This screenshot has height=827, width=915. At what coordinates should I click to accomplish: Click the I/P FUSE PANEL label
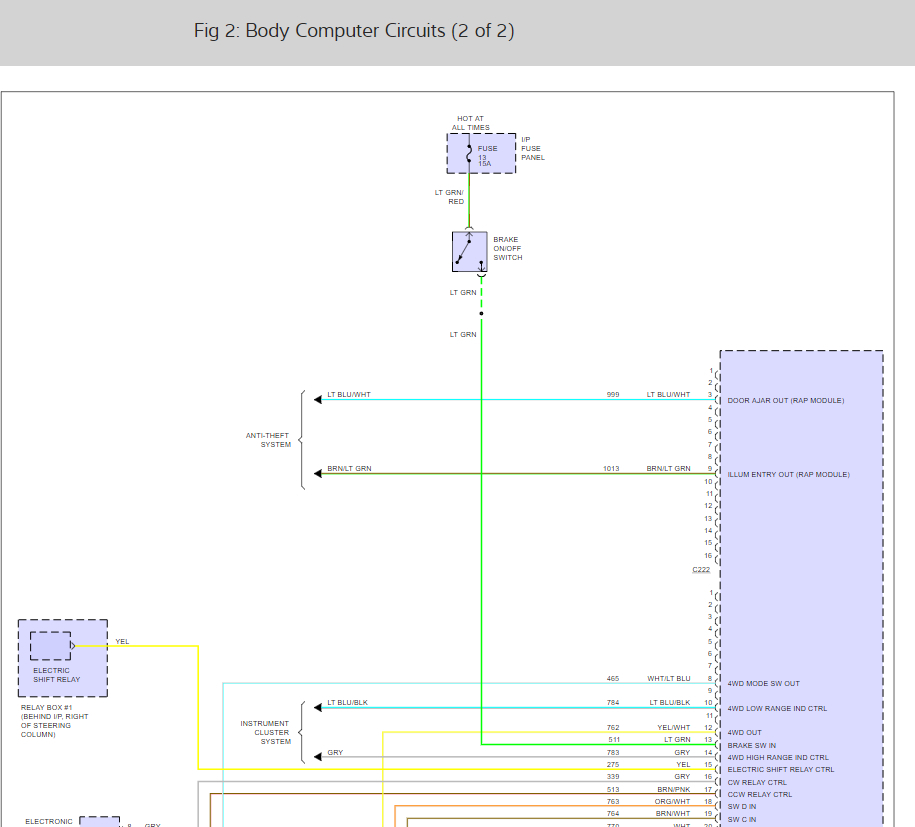tap(533, 148)
